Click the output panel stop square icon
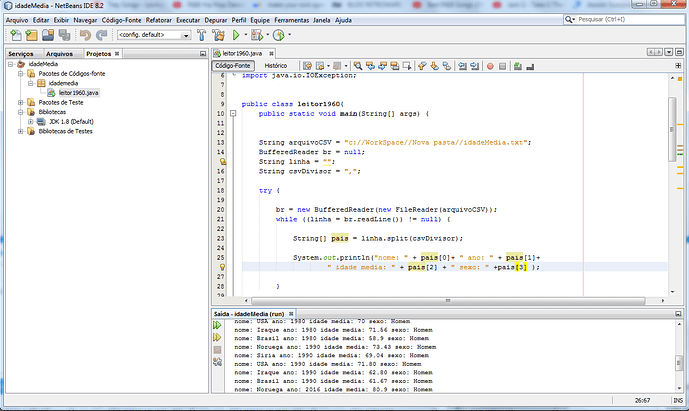Image resolution: width=689 pixels, height=411 pixels. coord(217,350)
